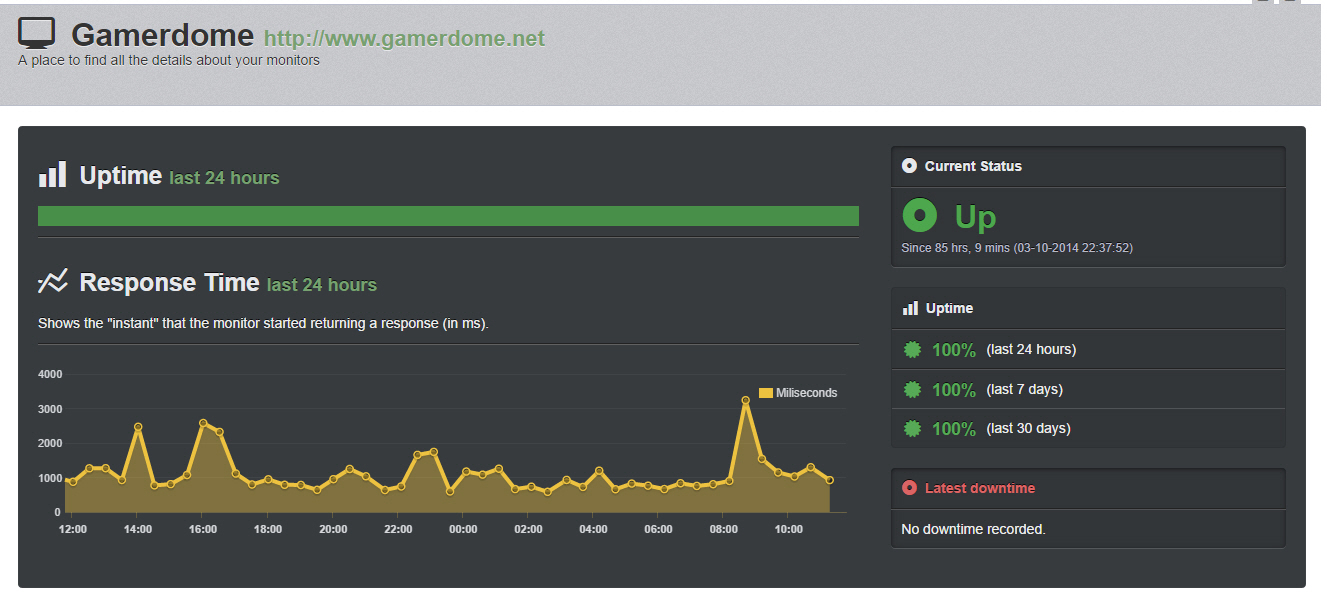
Task: Click the Up status text
Action: pos(975,217)
